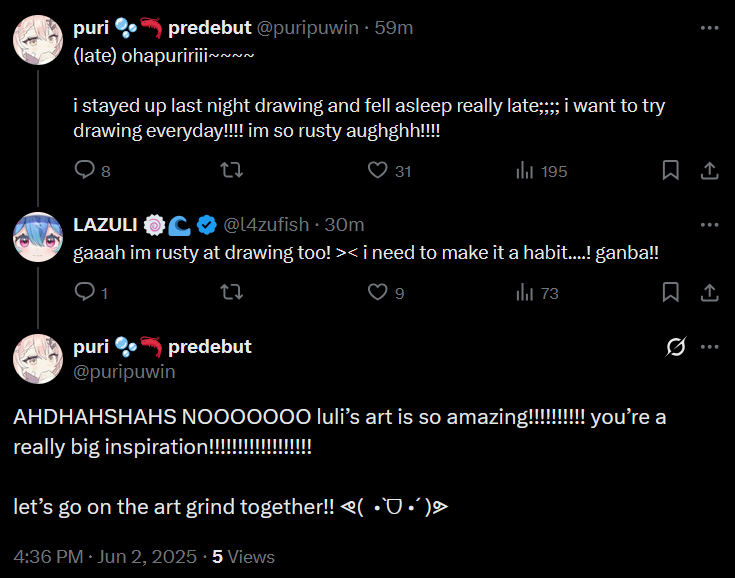Click the Grok explain icon on main tweet

tap(676, 347)
